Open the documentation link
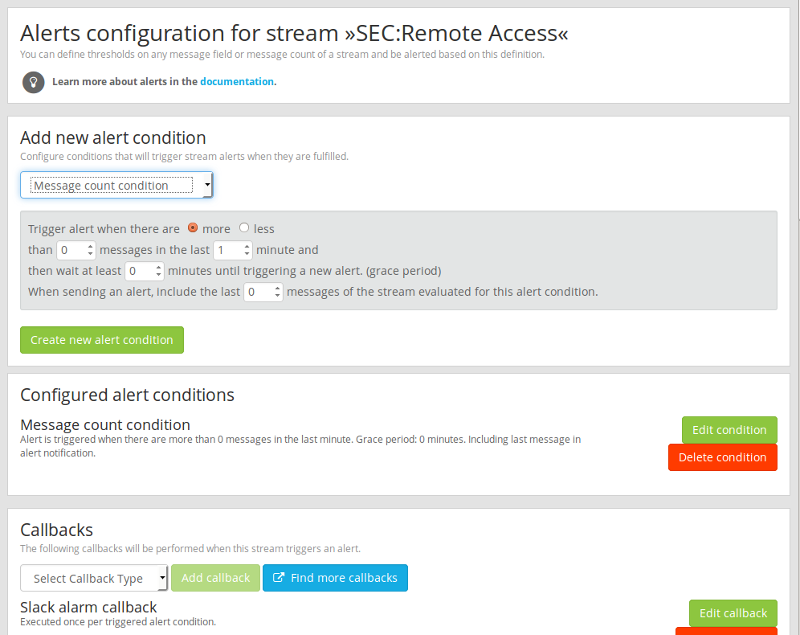 (x=236, y=82)
